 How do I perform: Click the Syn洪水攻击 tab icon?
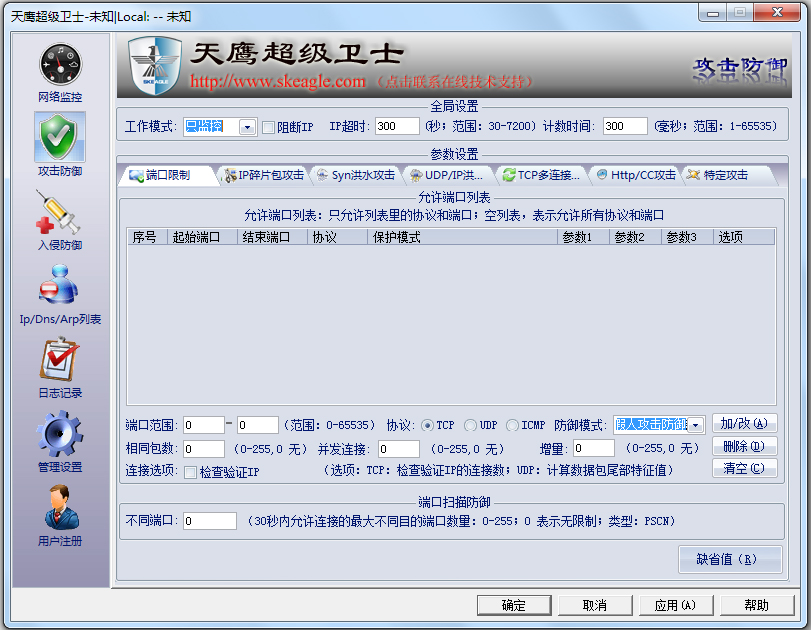click(x=322, y=175)
